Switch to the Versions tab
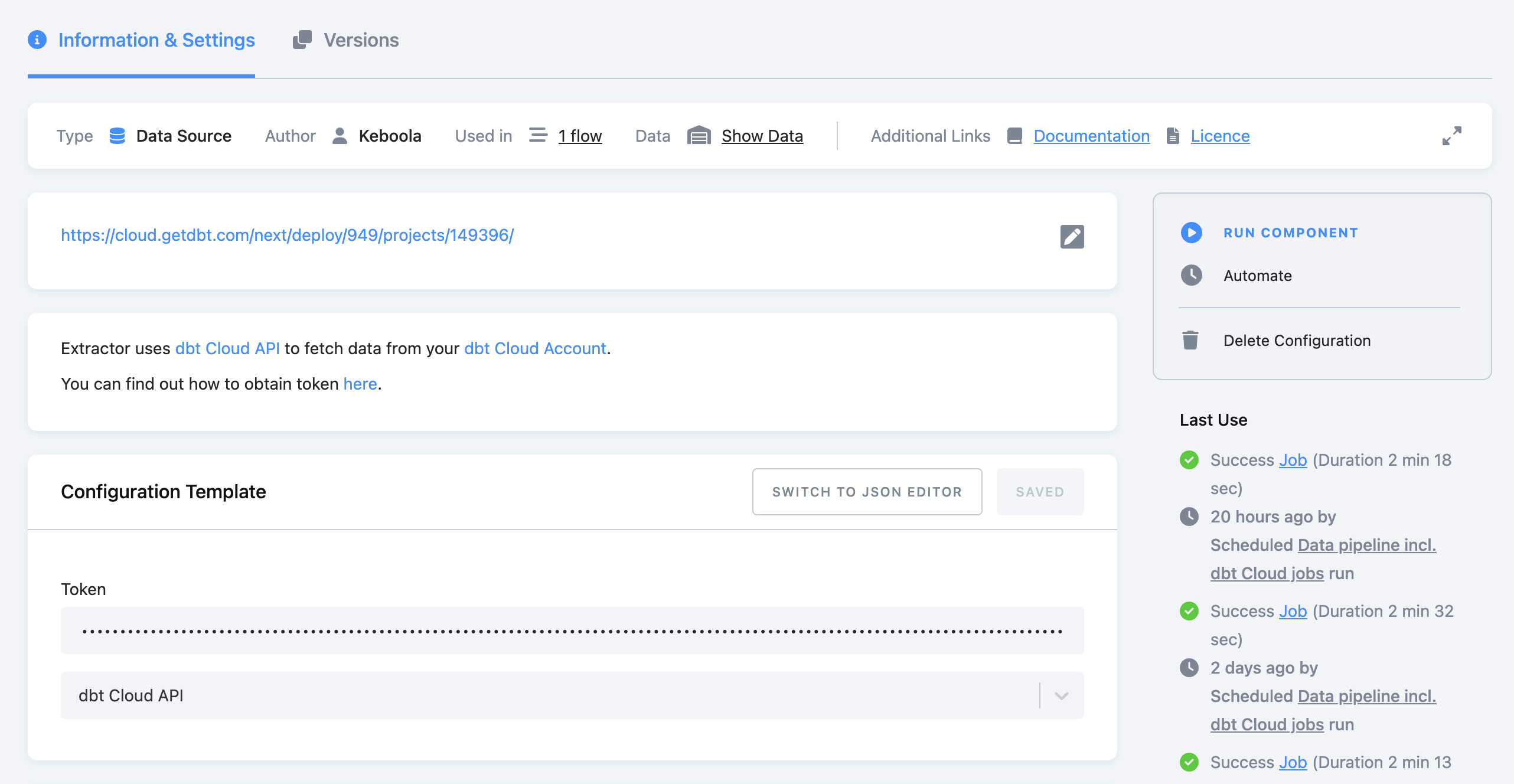The height and width of the screenshot is (784, 1514). 346,40
